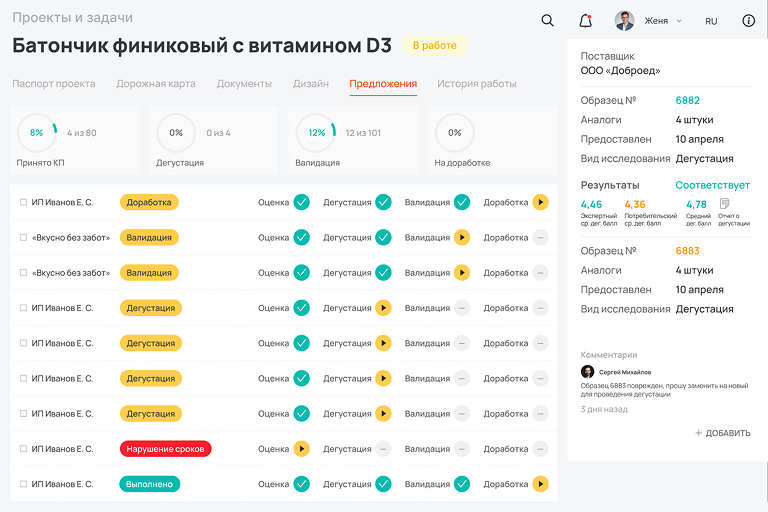Click yellow Доработка play icon in Выполнено row

[x=540, y=484]
